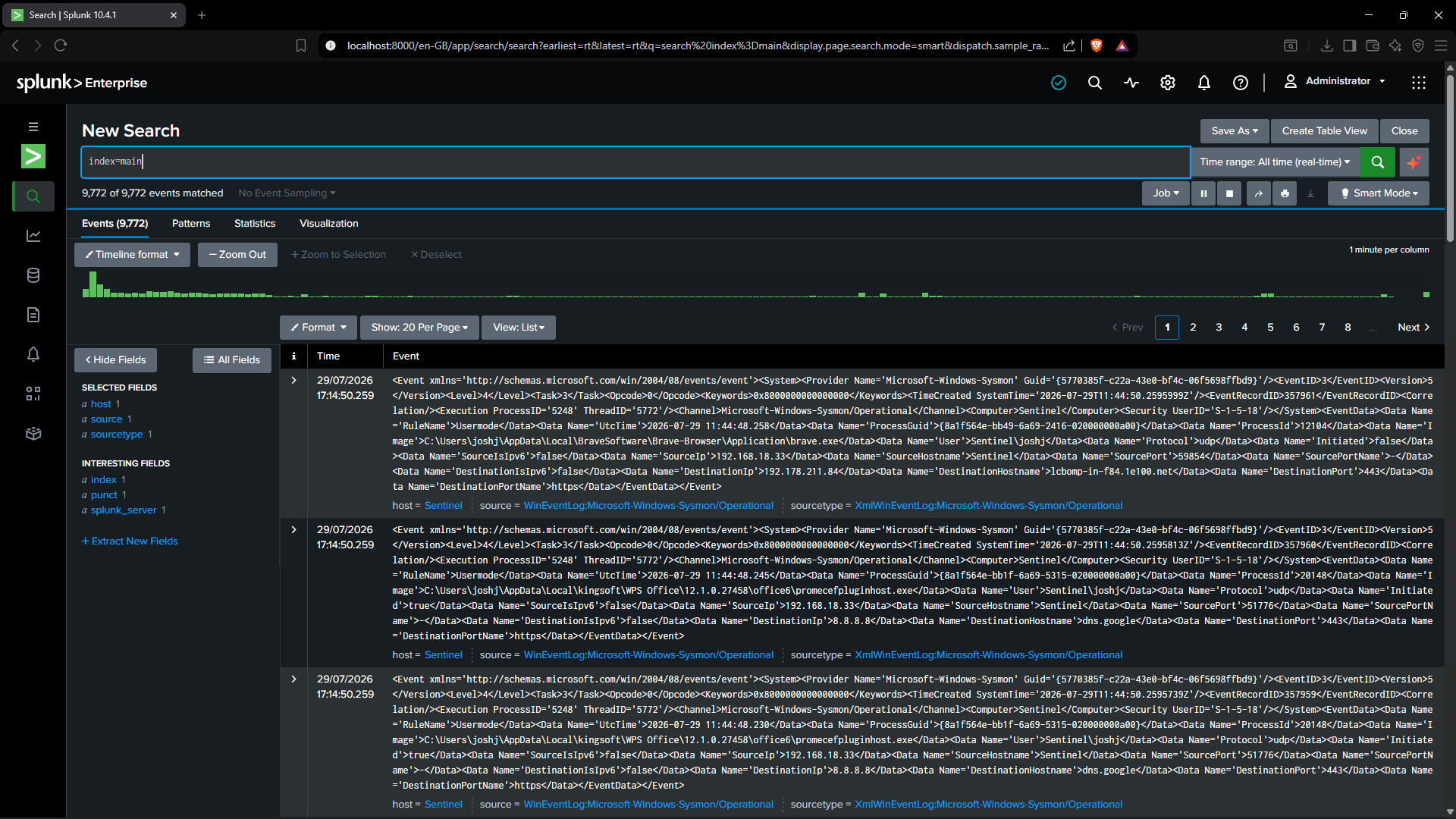Click Create Table View button

point(1324,131)
